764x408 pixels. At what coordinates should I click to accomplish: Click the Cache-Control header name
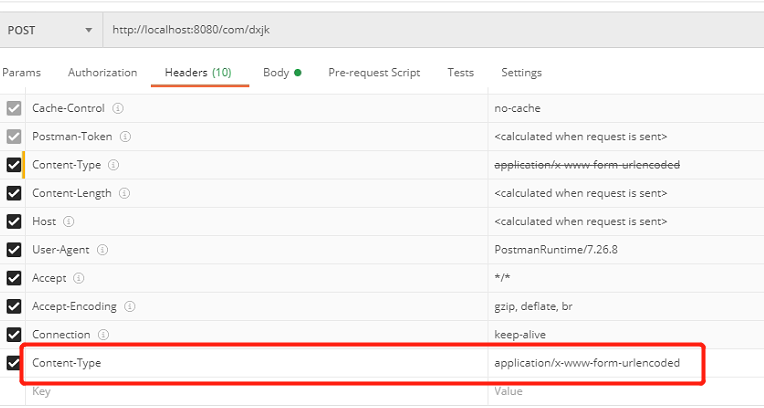(68, 108)
